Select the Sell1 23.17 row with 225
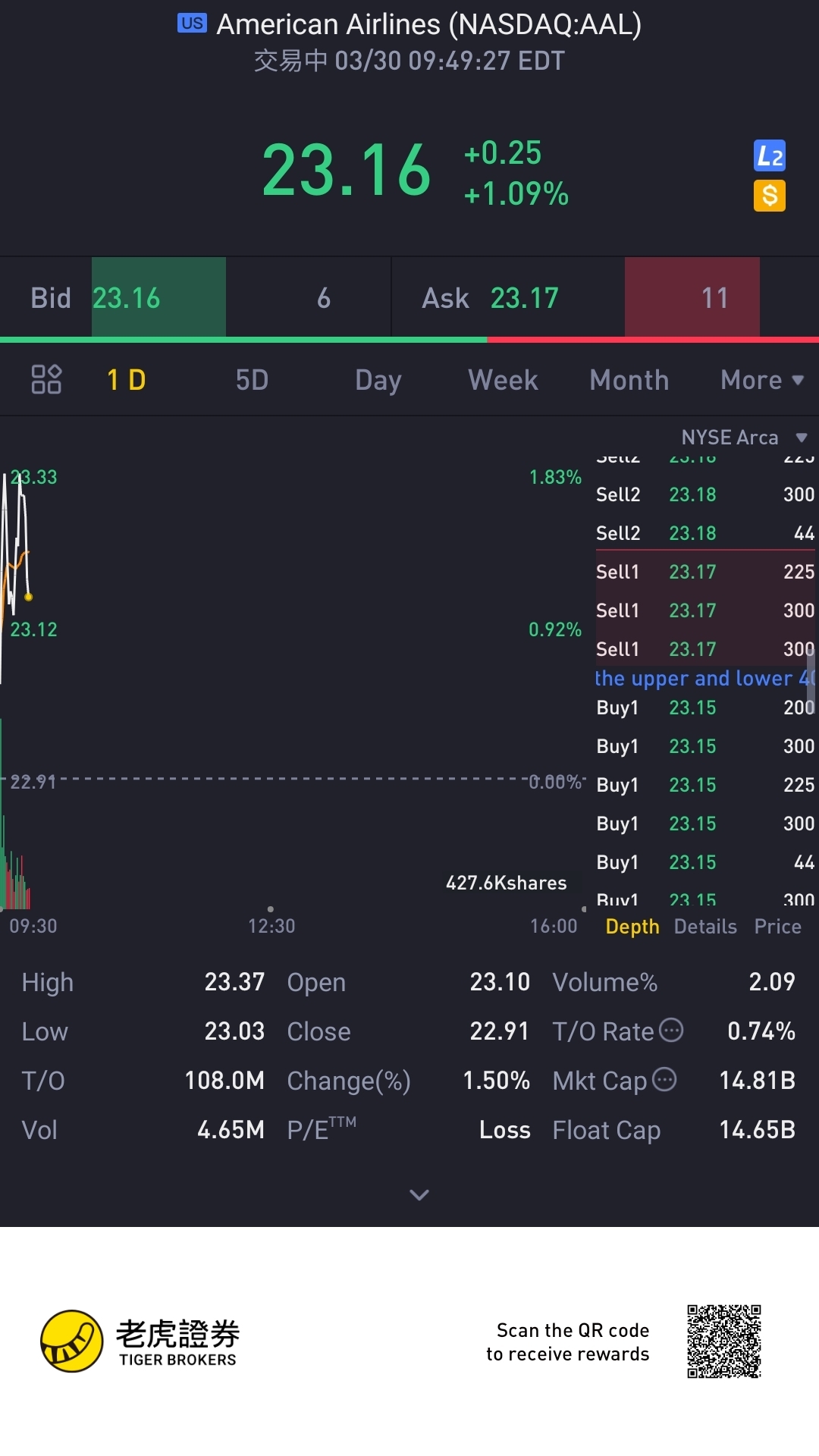 click(x=705, y=572)
